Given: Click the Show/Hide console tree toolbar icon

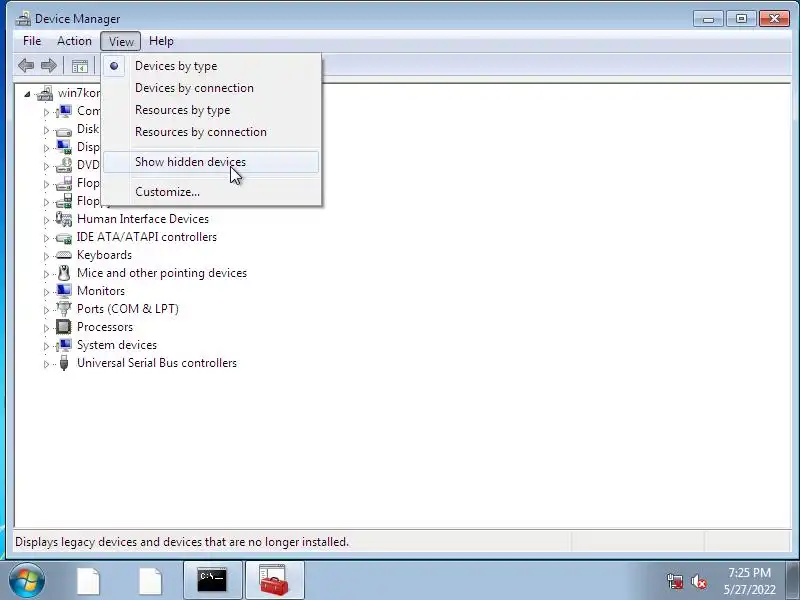Looking at the screenshot, I should click(80, 66).
